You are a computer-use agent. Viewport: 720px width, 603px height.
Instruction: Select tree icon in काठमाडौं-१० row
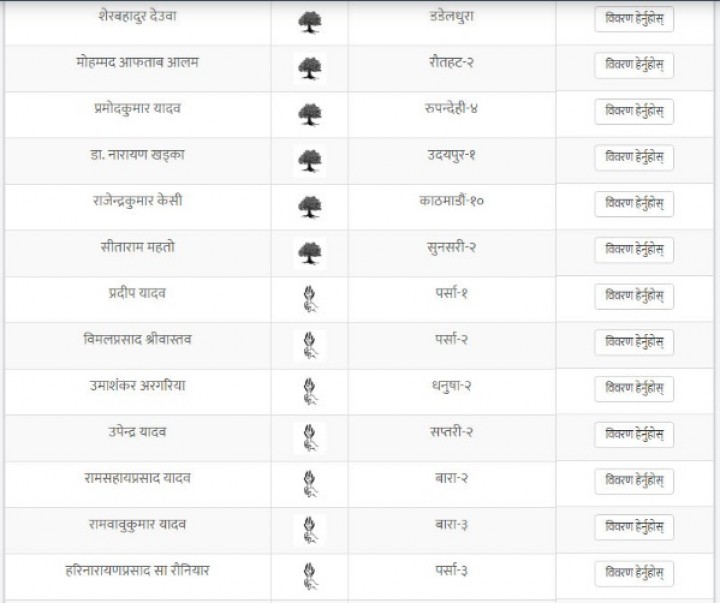[x=310, y=207]
